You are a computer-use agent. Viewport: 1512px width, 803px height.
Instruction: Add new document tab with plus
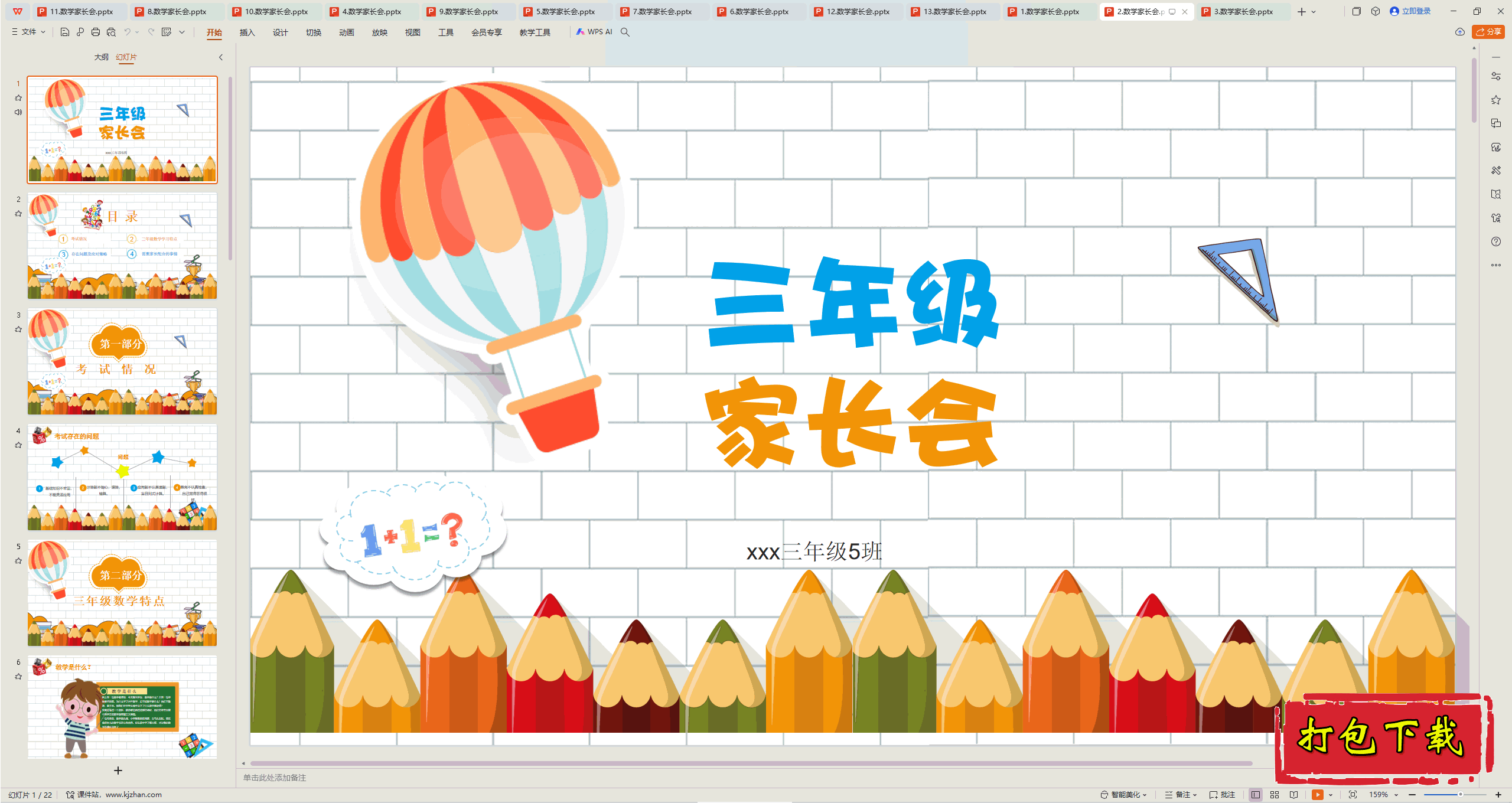tap(1301, 12)
